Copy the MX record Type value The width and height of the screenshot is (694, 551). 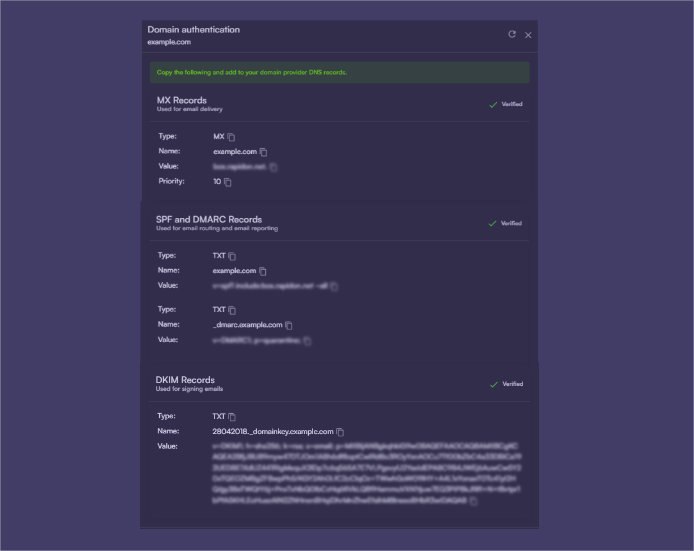231,136
